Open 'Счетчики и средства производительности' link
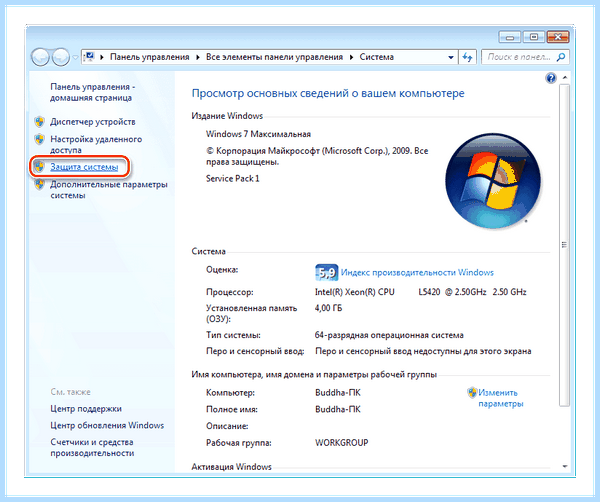The height and width of the screenshot is (502, 600). [x=92, y=447]
